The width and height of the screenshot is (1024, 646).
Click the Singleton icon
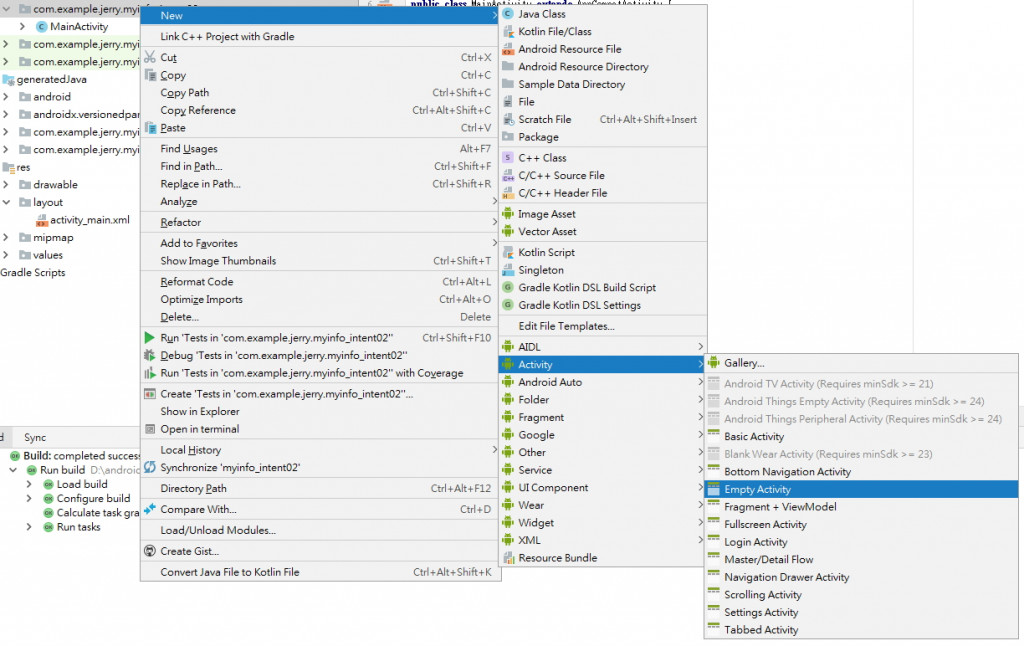tap(508, 270)
